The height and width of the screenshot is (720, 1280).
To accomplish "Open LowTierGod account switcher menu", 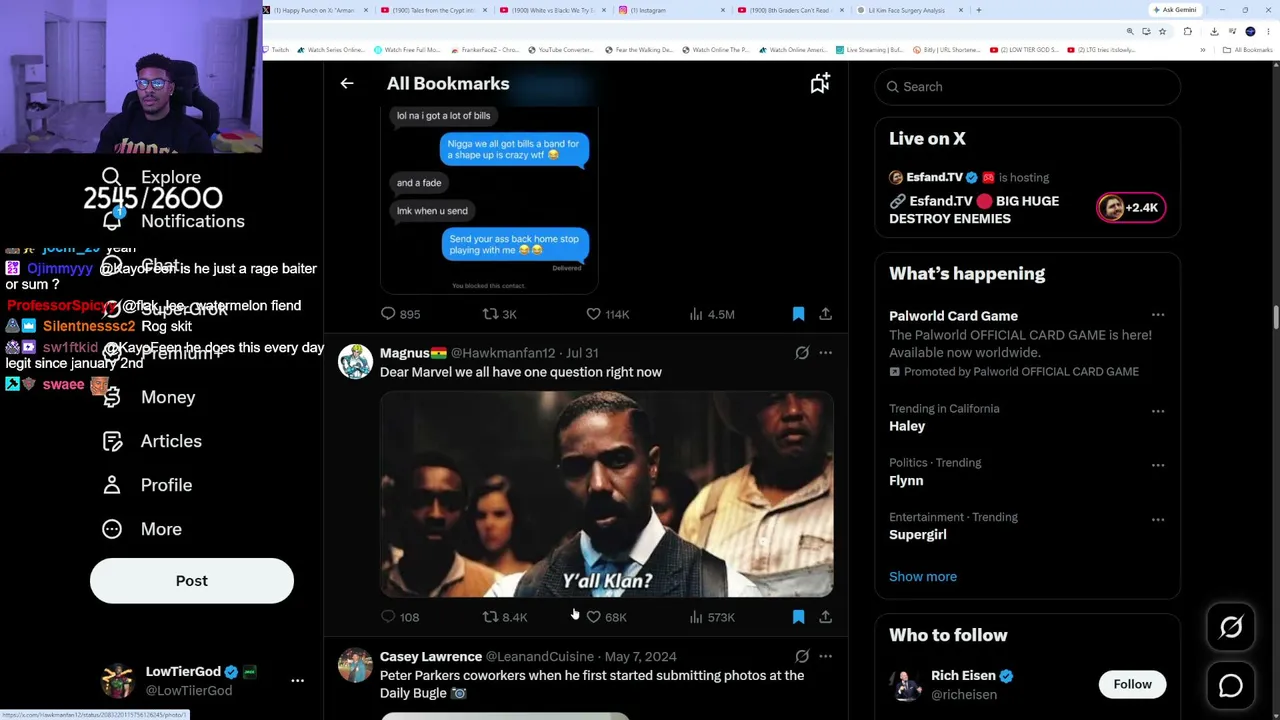I will 297,681.
